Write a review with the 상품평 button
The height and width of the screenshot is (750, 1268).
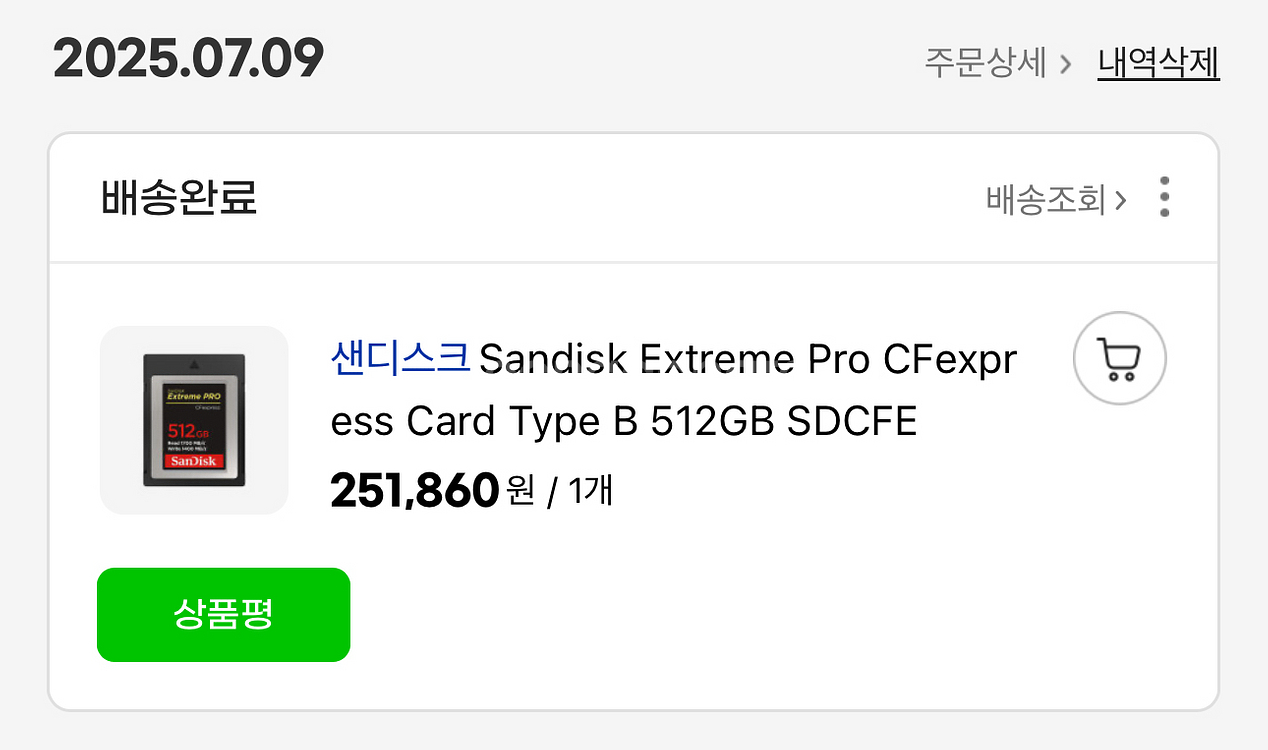[x=223, y=614]
